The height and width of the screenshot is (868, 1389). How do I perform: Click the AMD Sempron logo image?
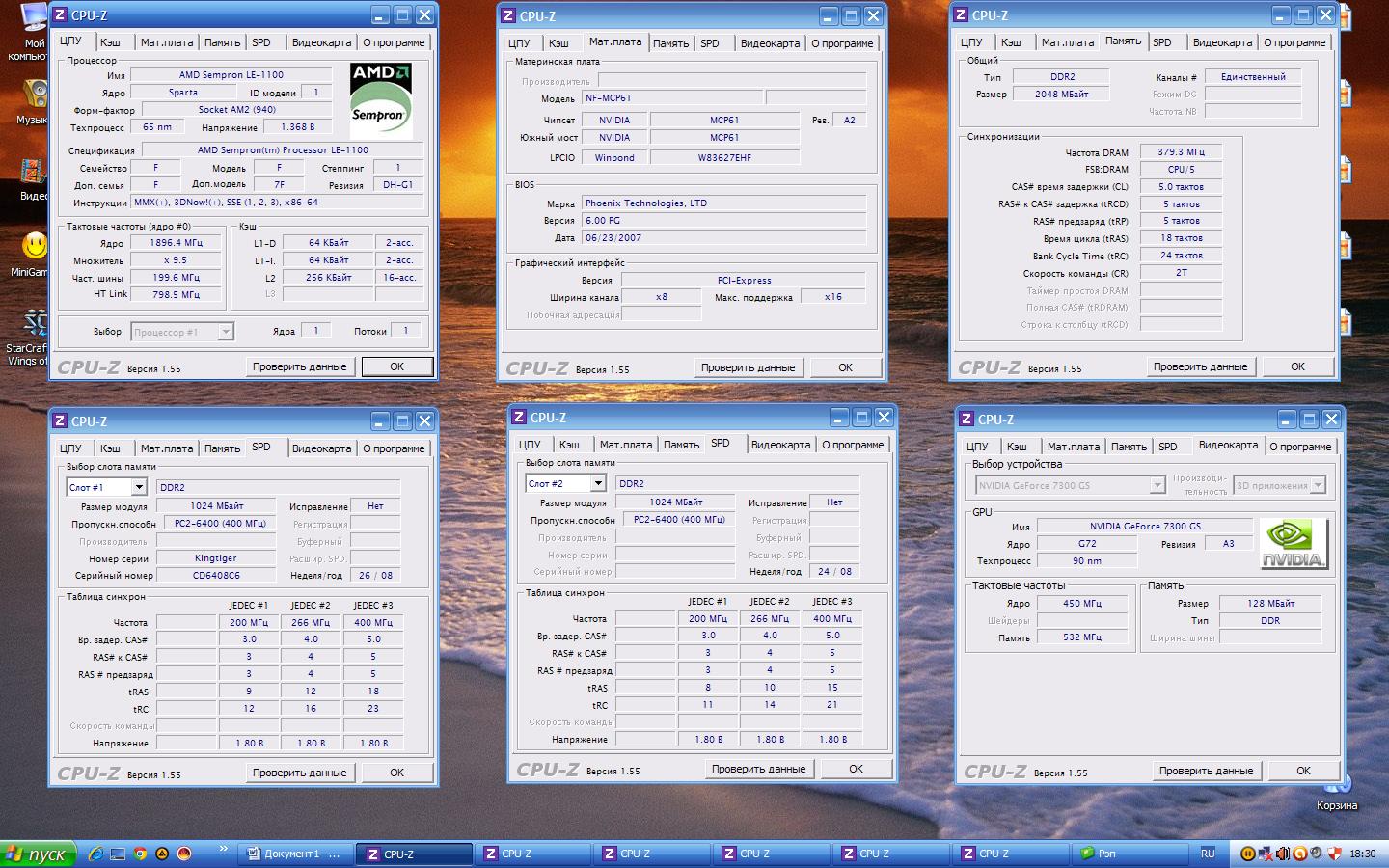click(381, 102)
